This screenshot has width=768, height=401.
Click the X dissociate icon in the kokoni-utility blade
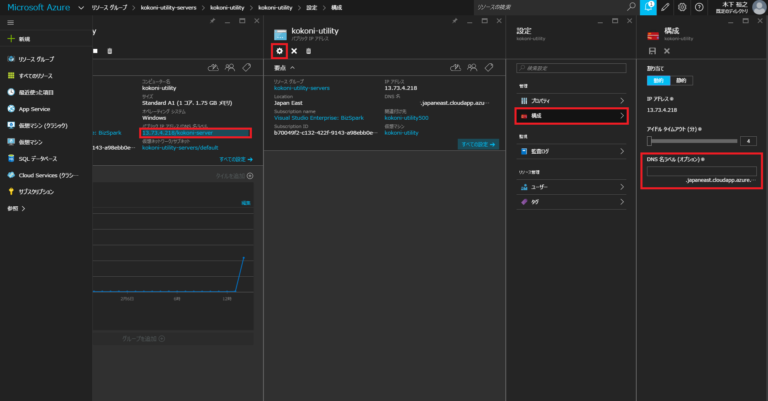click(x=294, y=51)
